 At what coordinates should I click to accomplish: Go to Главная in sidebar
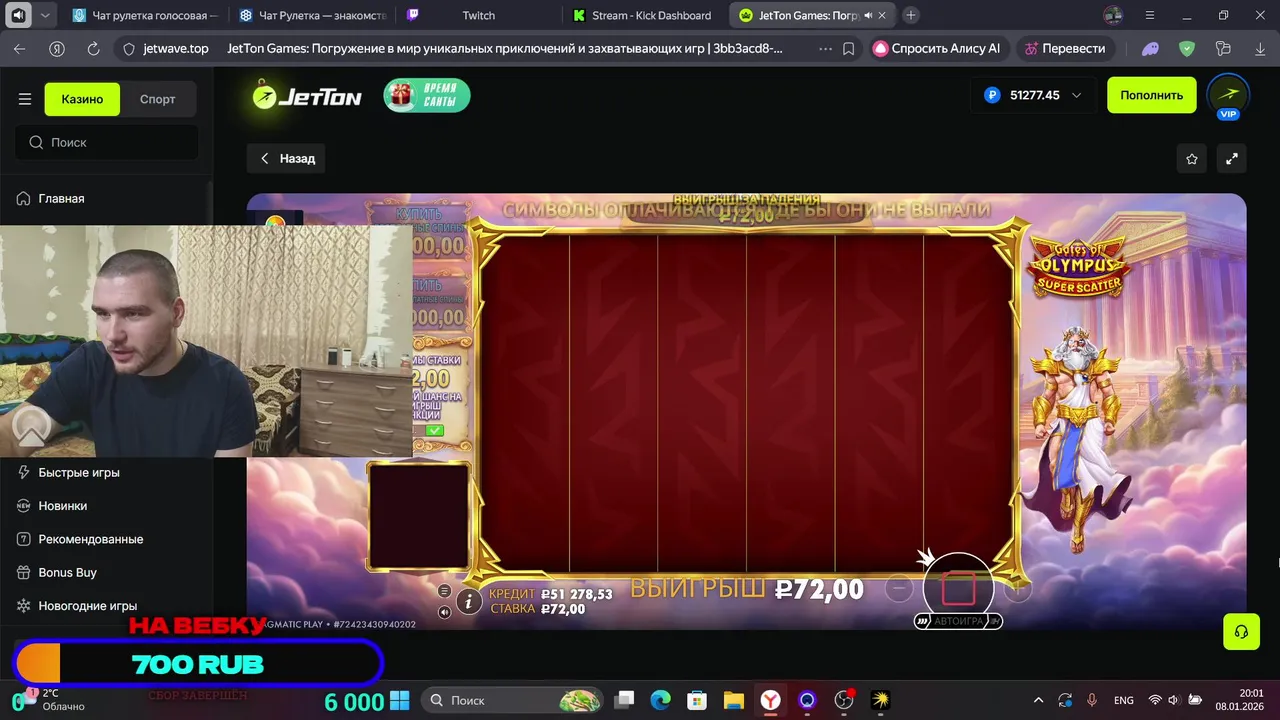(61, 198)
